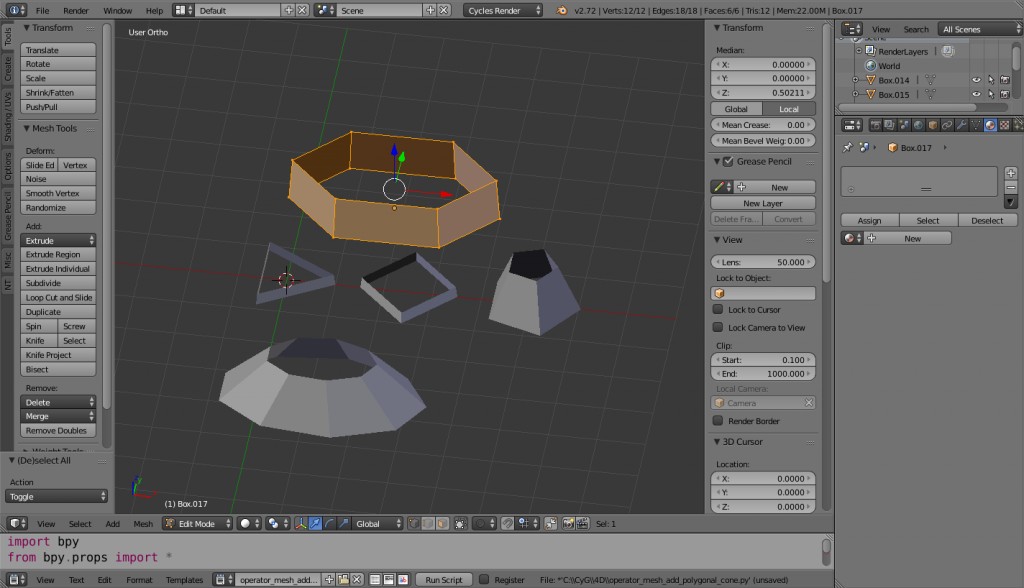1024x588 pixels.
Task: Open the World properties globe icon
Action: pyautogui.click(x=916, y=124)
